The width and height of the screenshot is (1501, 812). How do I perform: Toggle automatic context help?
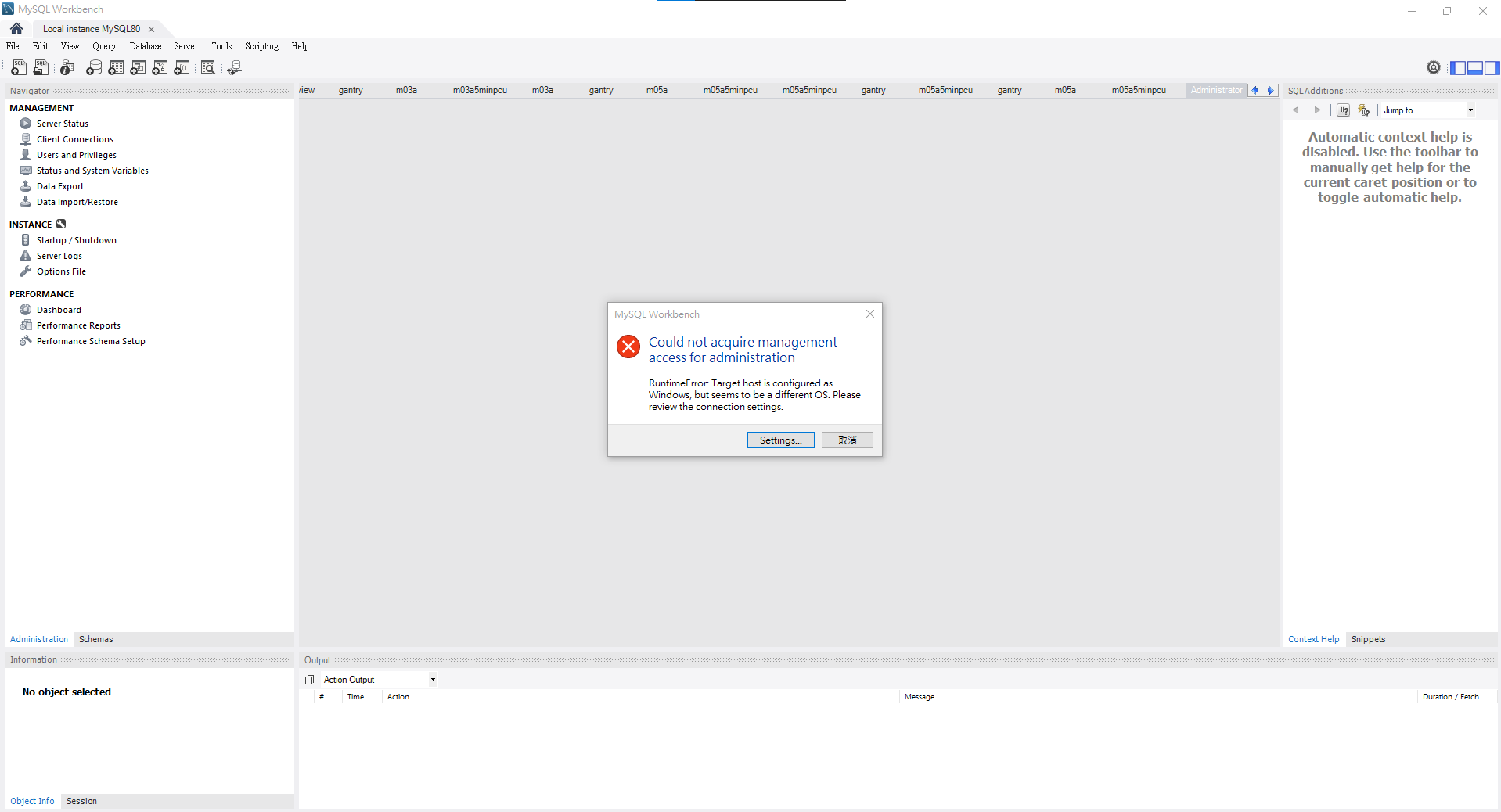coord(1364,110)
